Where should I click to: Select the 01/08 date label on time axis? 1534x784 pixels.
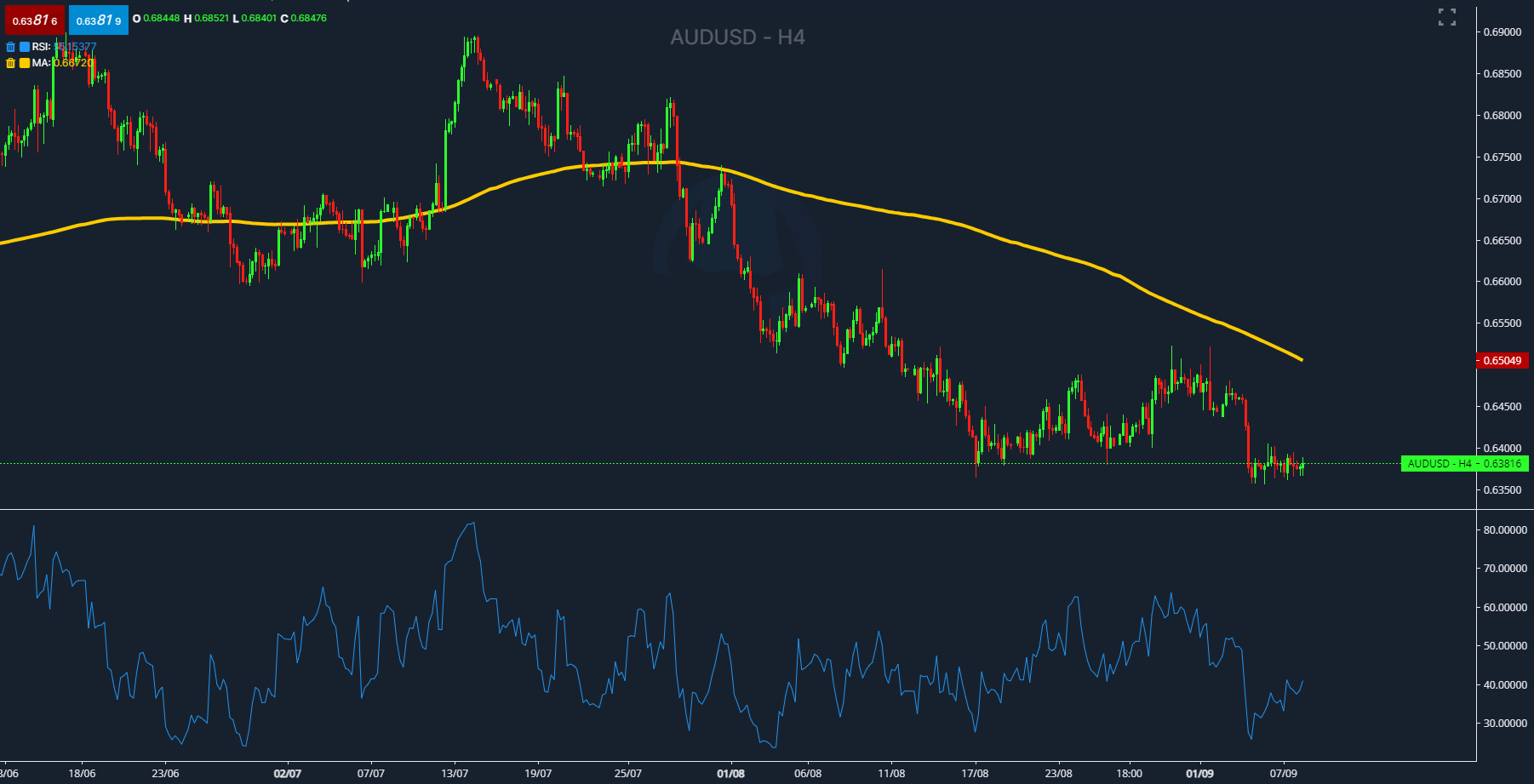[x=730, y=773]
